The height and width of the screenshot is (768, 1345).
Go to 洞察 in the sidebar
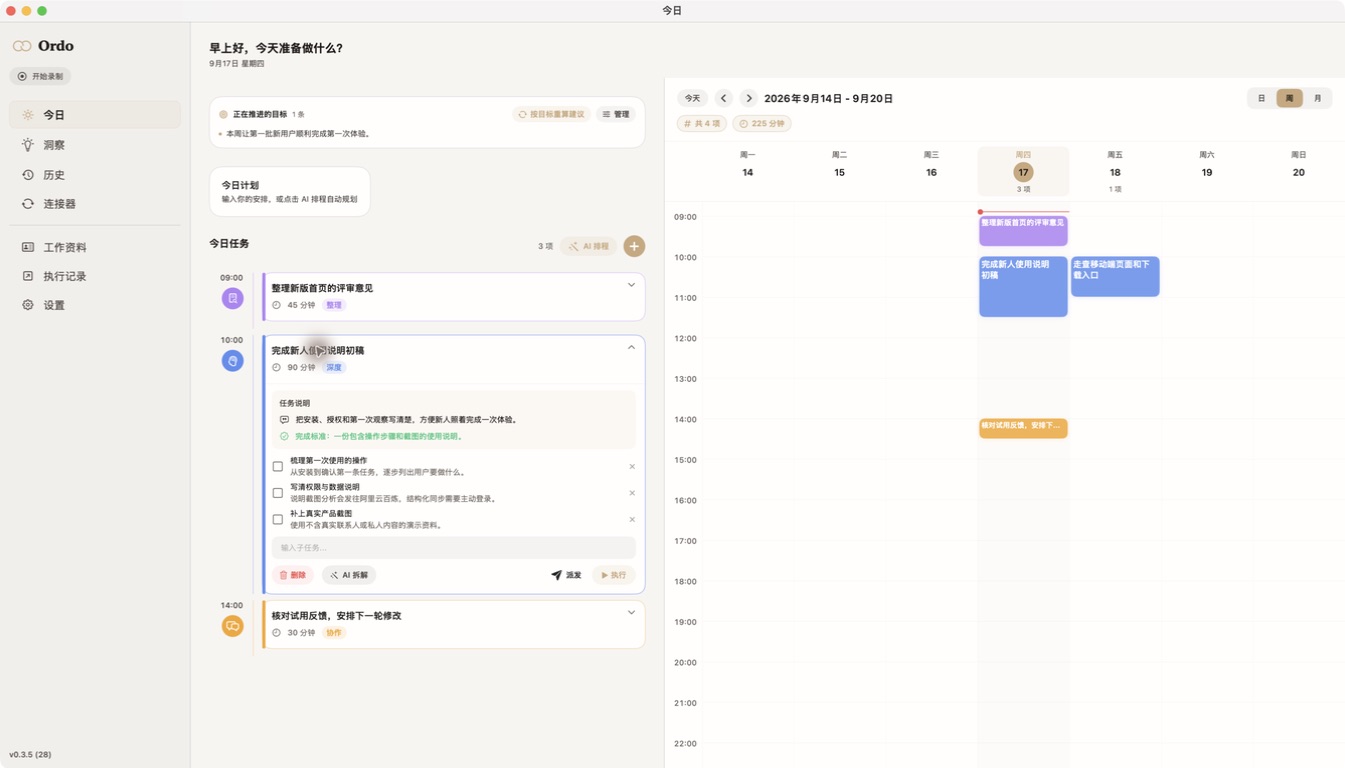[x=95, y=145]
